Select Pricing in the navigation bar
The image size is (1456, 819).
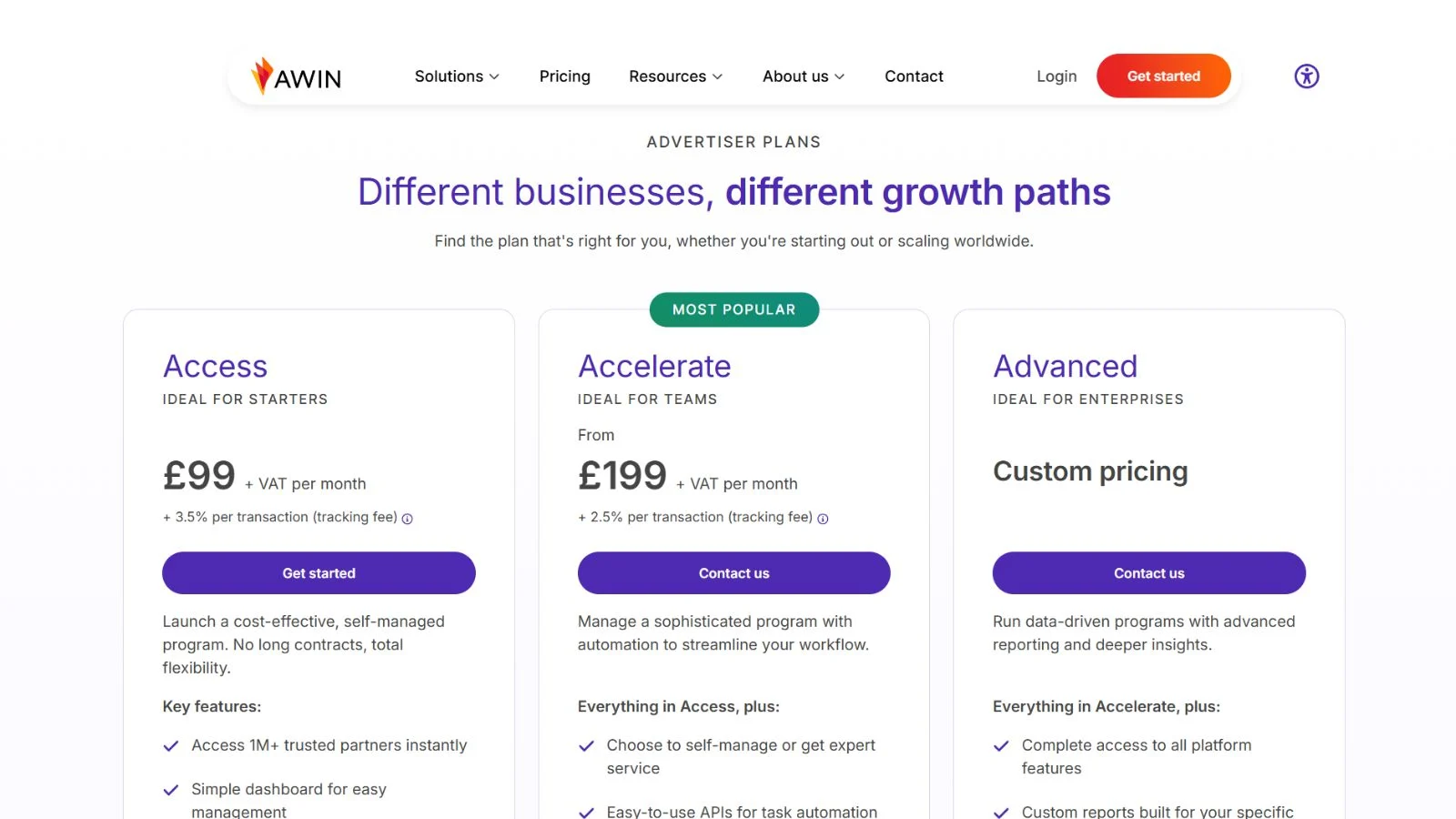(x=564, y=76)
